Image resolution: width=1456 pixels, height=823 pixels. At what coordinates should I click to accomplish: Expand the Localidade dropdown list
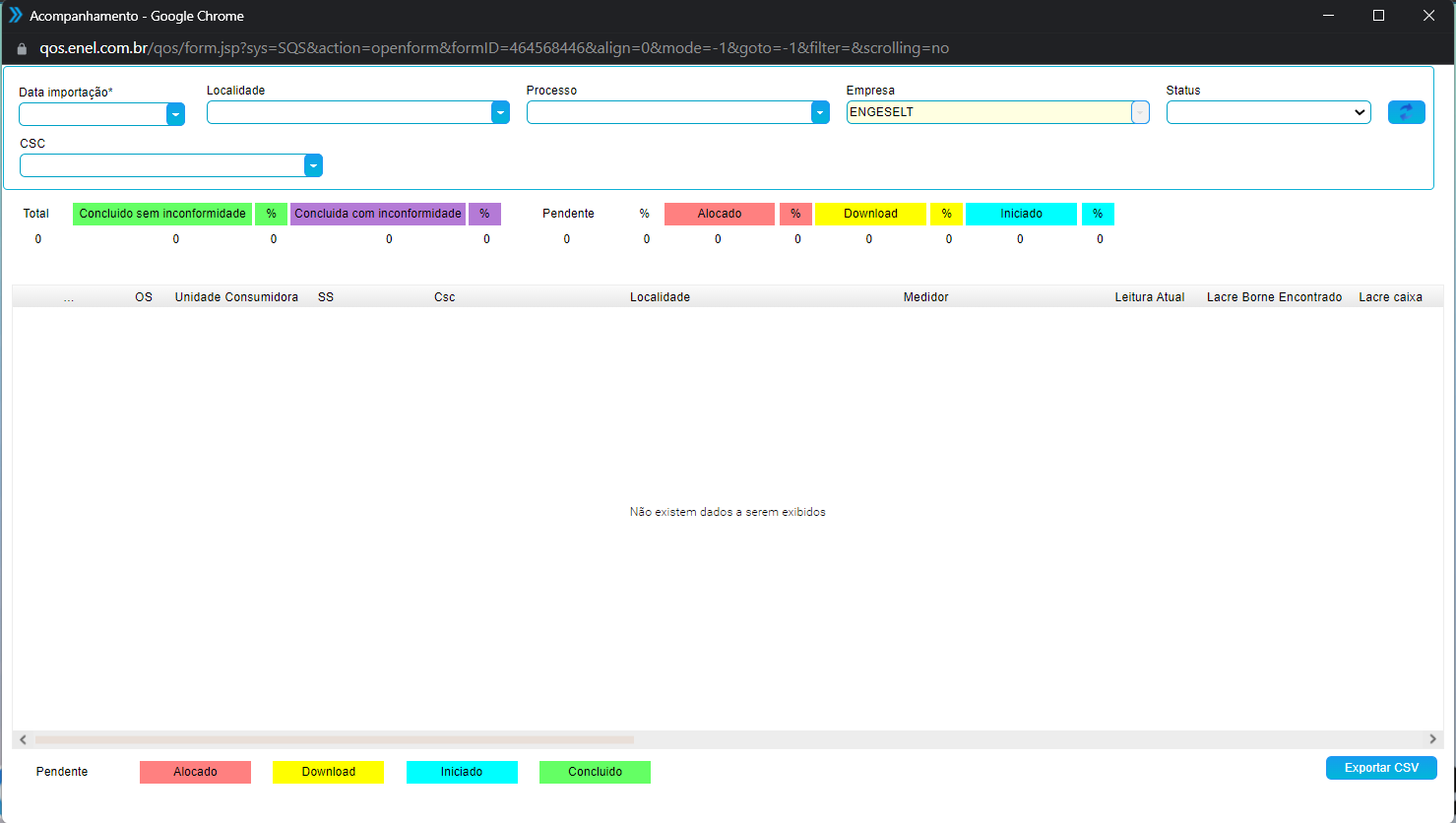point(500,112)
